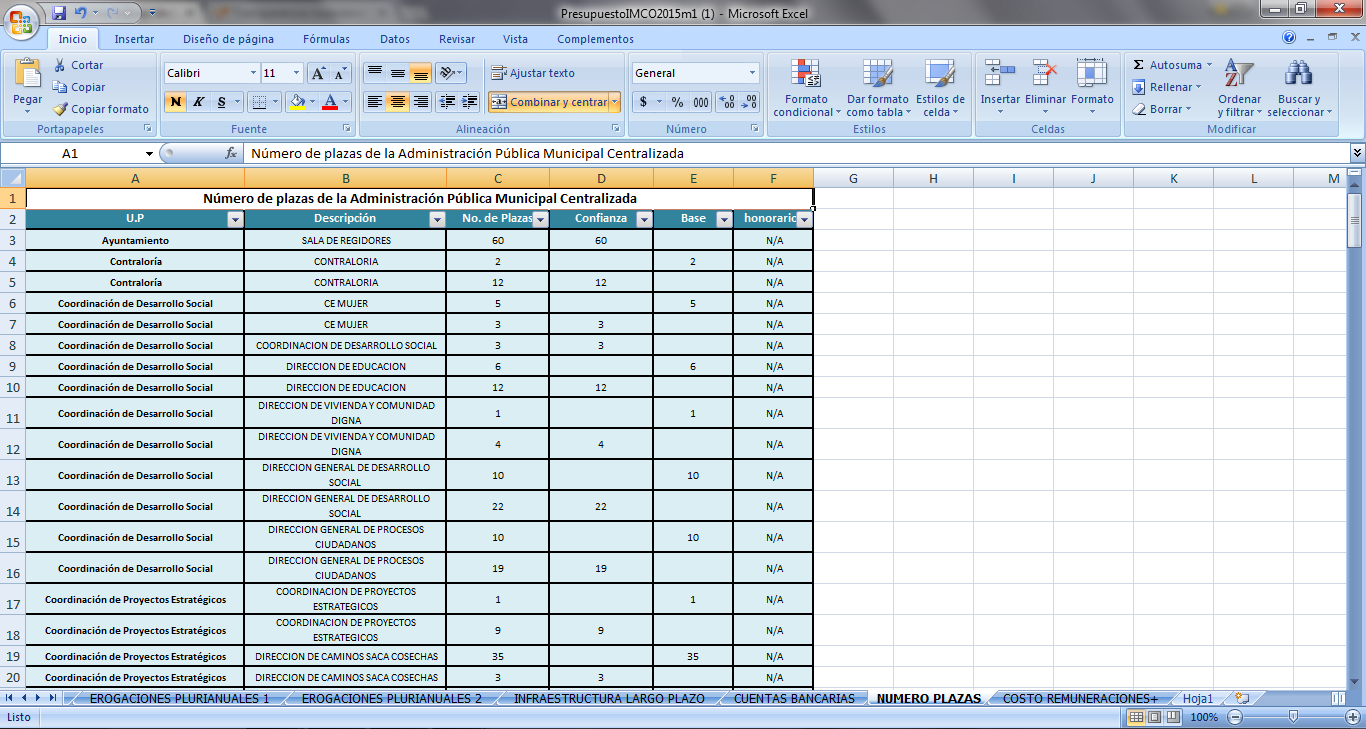1366x729 pixels.
Task: Apply the red font color A
Action: pyautogui.click(x=330, y=102)
